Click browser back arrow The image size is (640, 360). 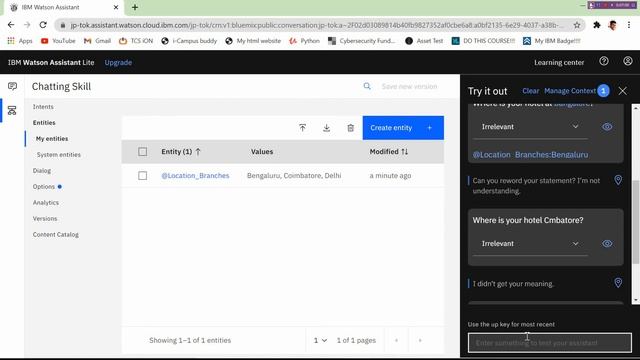coord(11,25)
